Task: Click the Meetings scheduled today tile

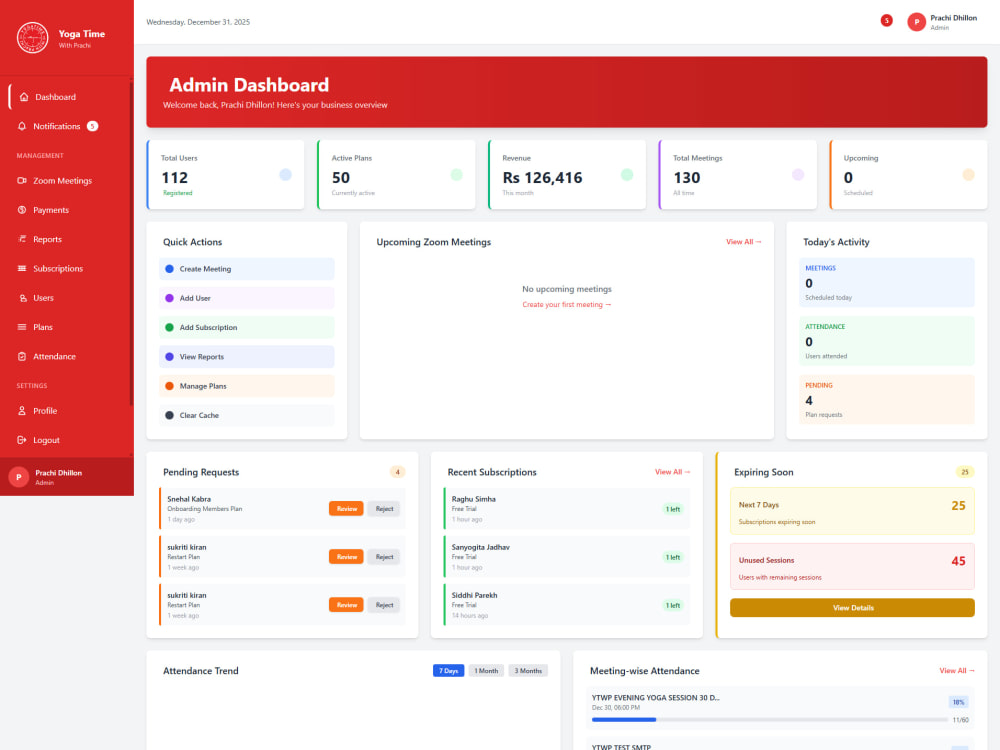Action: [886, 283]
